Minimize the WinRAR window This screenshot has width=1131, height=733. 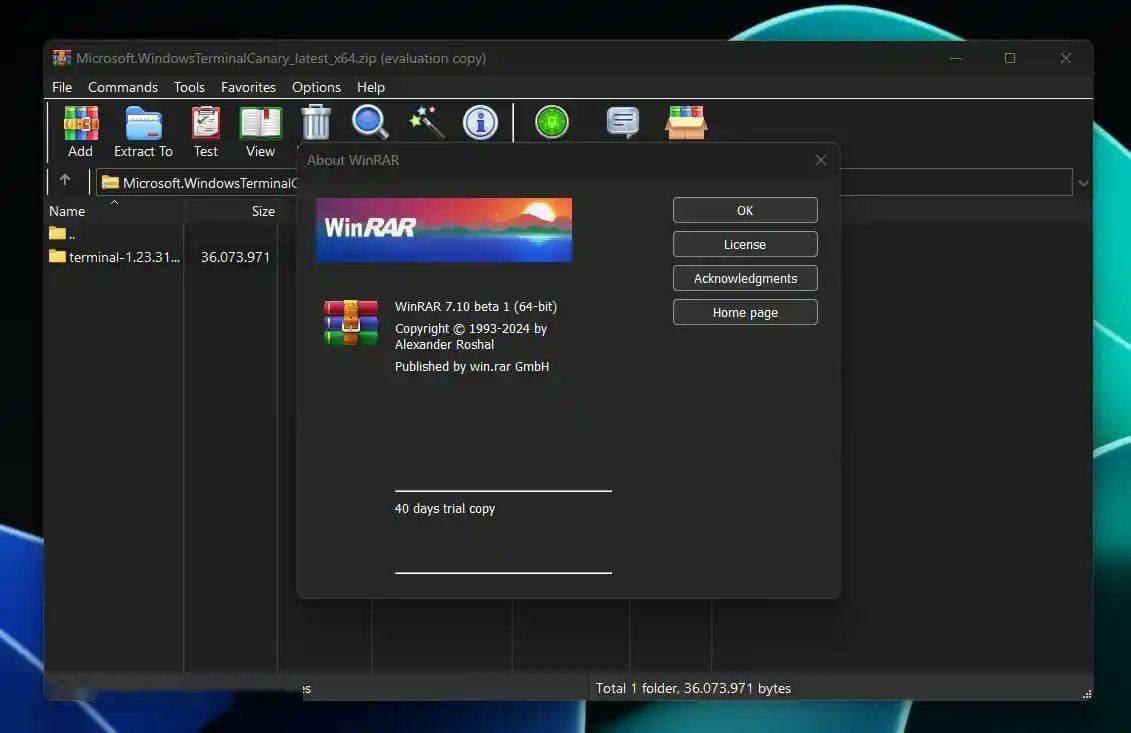pyautogui.click(x=956, y=58)
